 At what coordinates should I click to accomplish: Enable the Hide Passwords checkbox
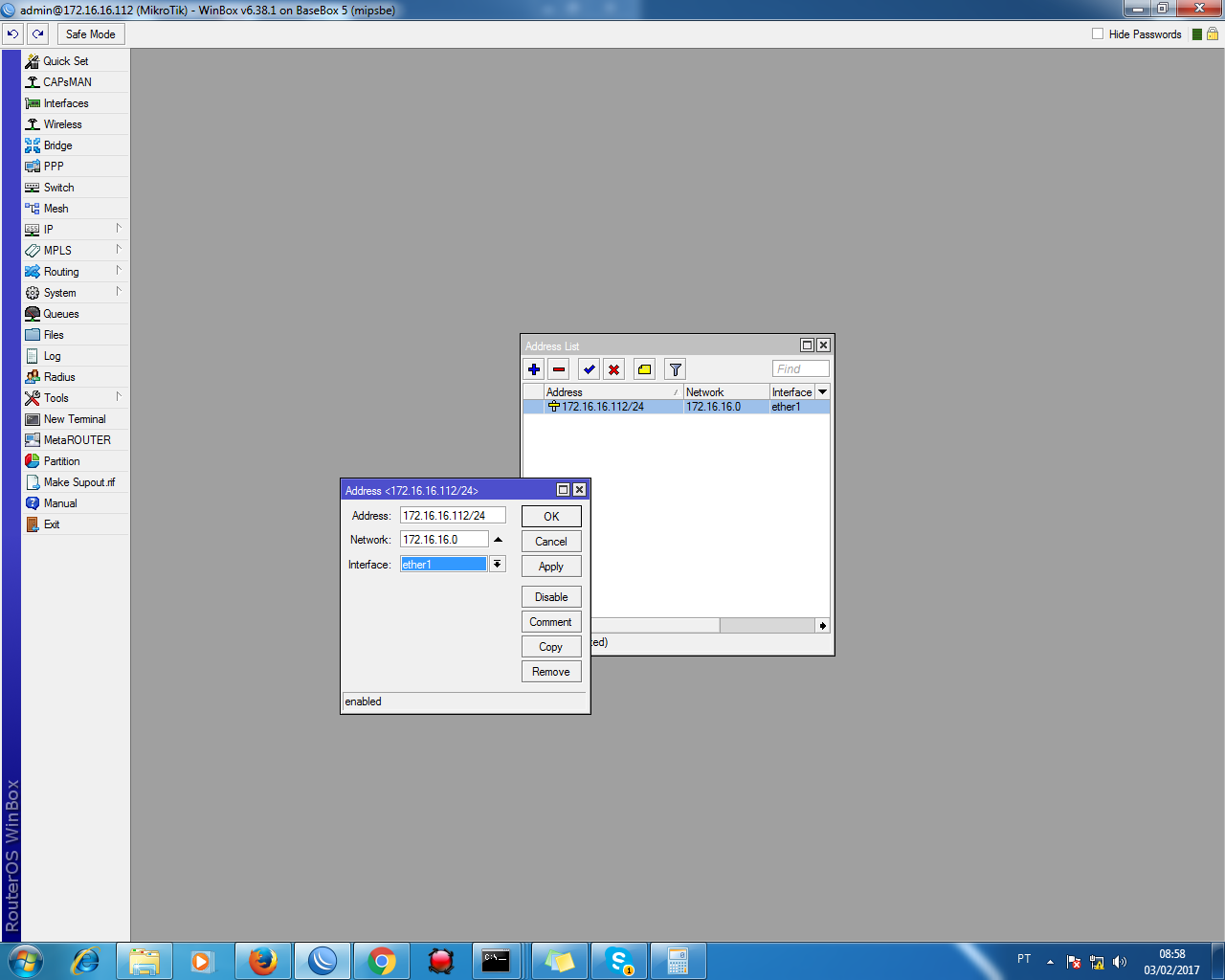tap(1098, 33)
